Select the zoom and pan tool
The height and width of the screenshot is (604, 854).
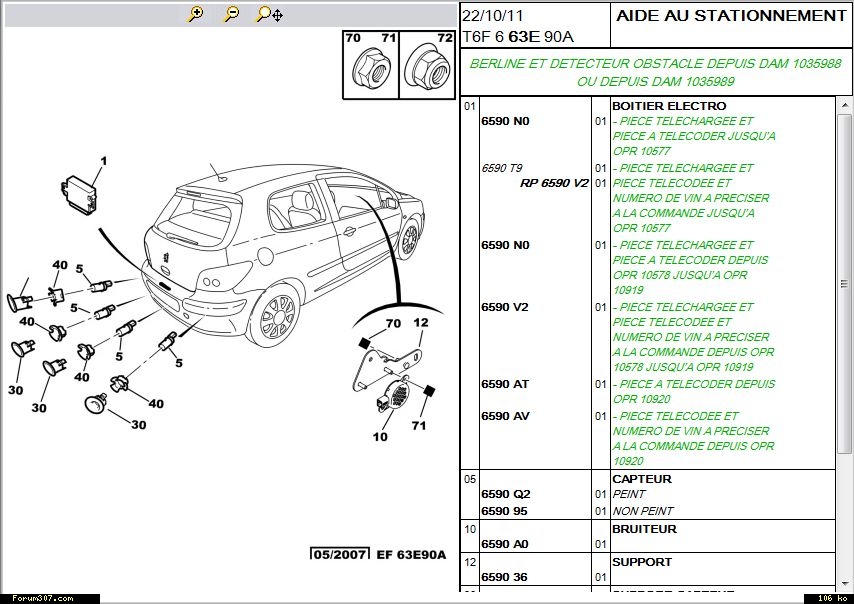point(269,14)
